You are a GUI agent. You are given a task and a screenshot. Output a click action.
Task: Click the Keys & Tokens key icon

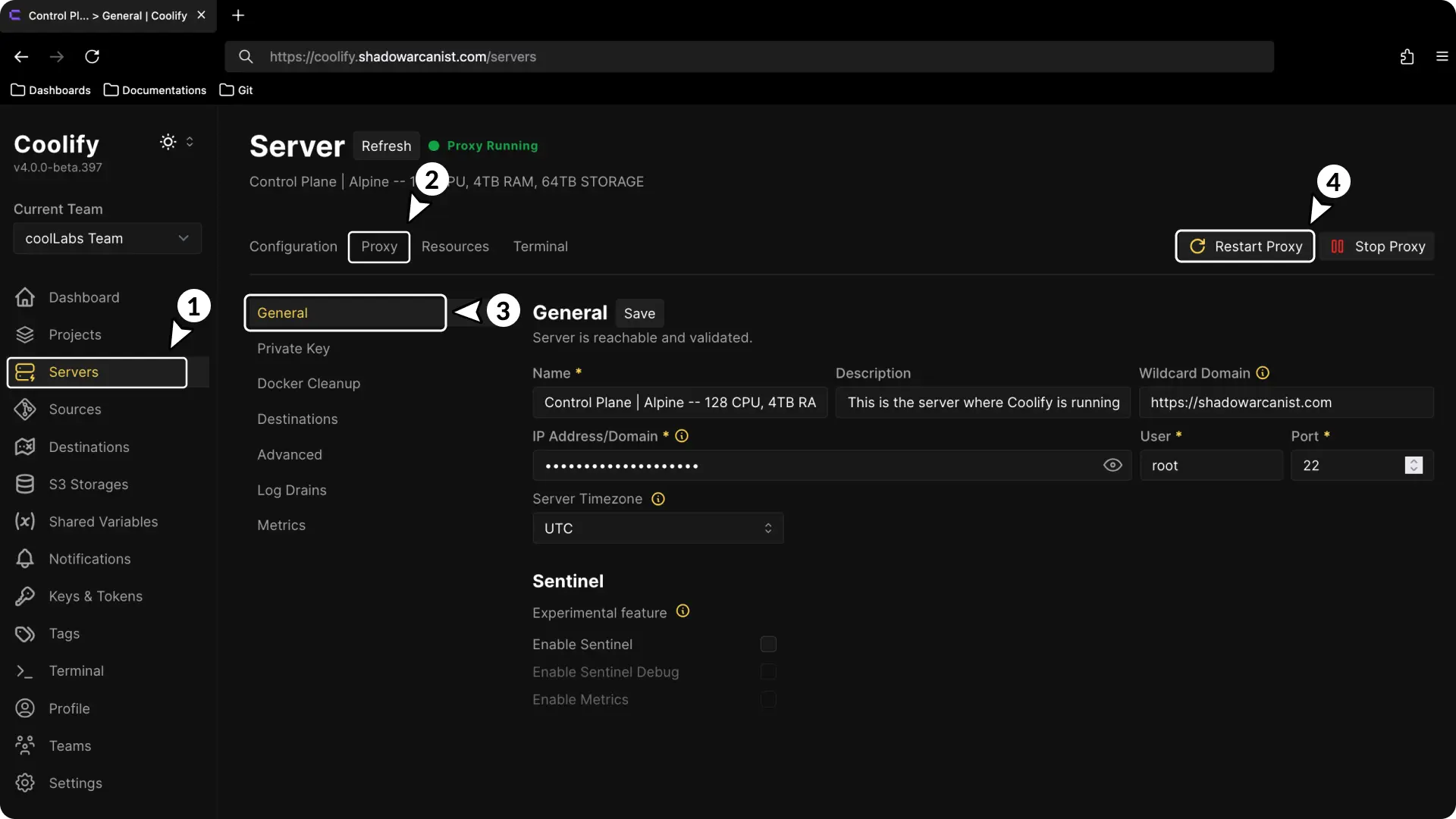tap(25, 596)
